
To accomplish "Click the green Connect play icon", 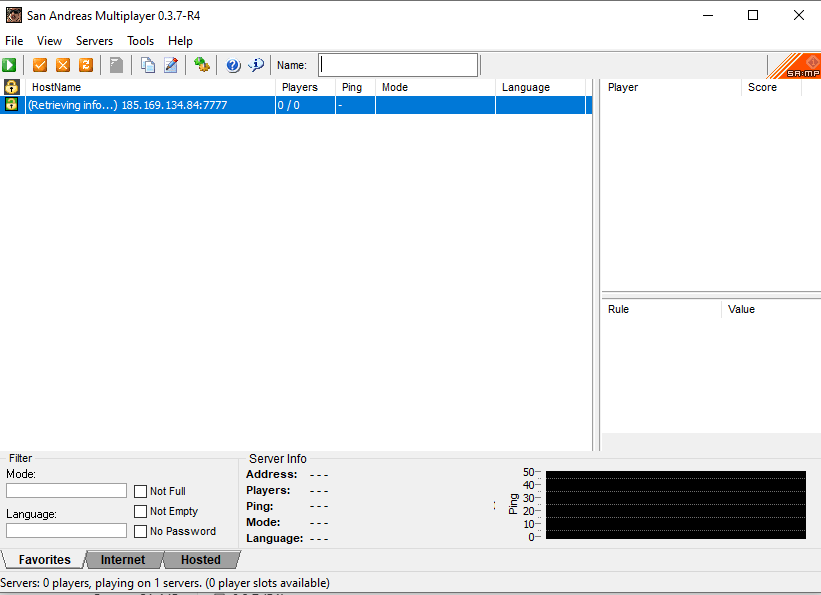I will (10, 65).
